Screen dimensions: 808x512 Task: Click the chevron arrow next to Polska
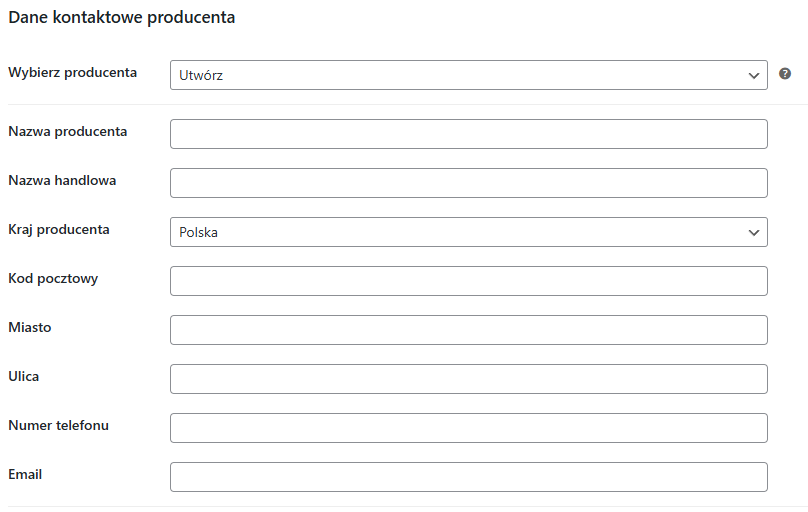point(753,233)
